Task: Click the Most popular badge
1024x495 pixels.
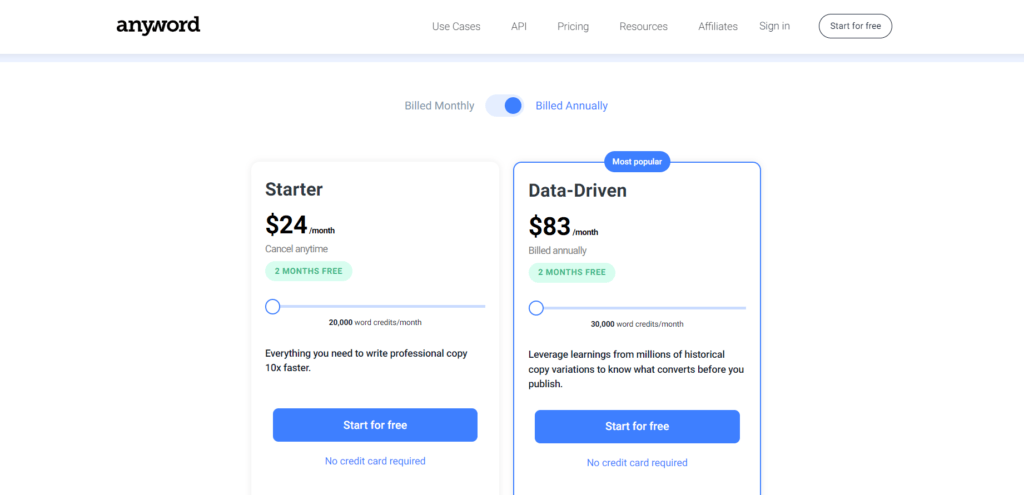Action: click(637, 161)
